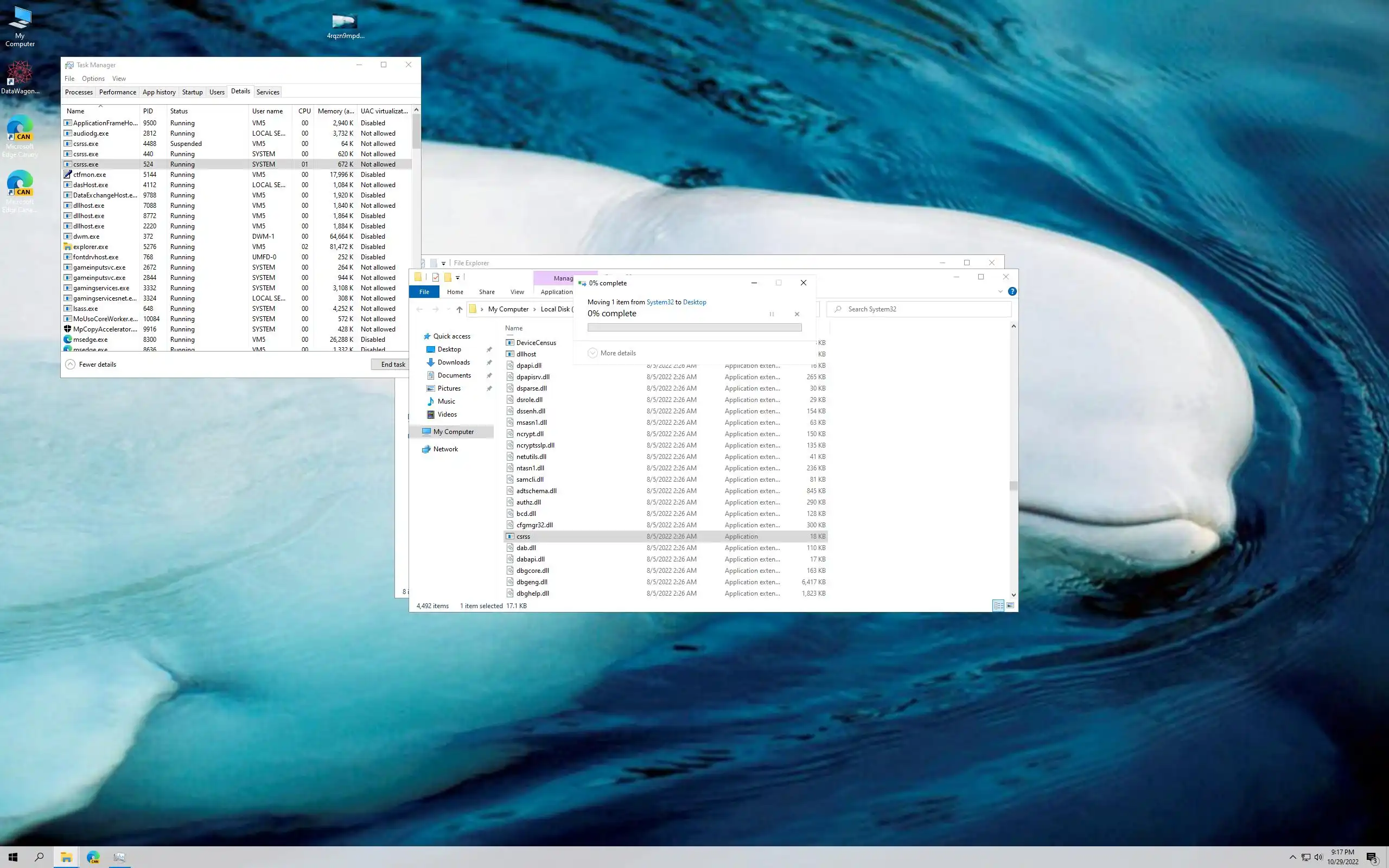This screenshot has width=1389, height=868.
Task: Pause the file move operation
Action: click(772, 314)
